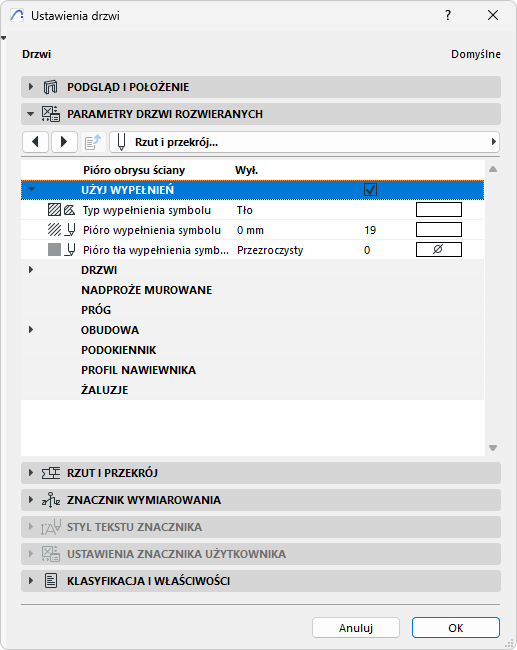Click gray square icon of Pióro tła

(x=54, y=250)
